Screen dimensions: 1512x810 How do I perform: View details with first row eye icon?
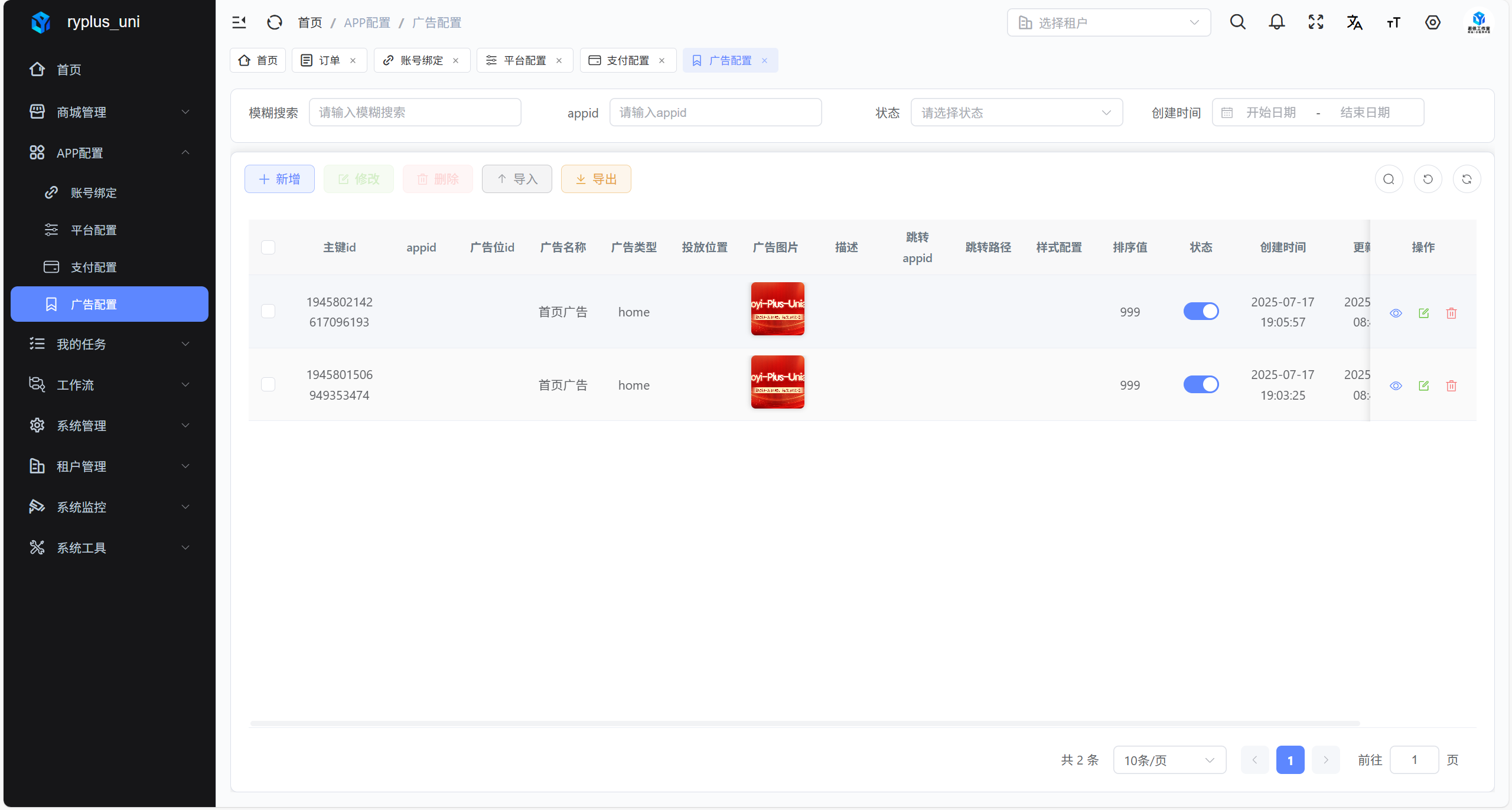click(1396, 313)
